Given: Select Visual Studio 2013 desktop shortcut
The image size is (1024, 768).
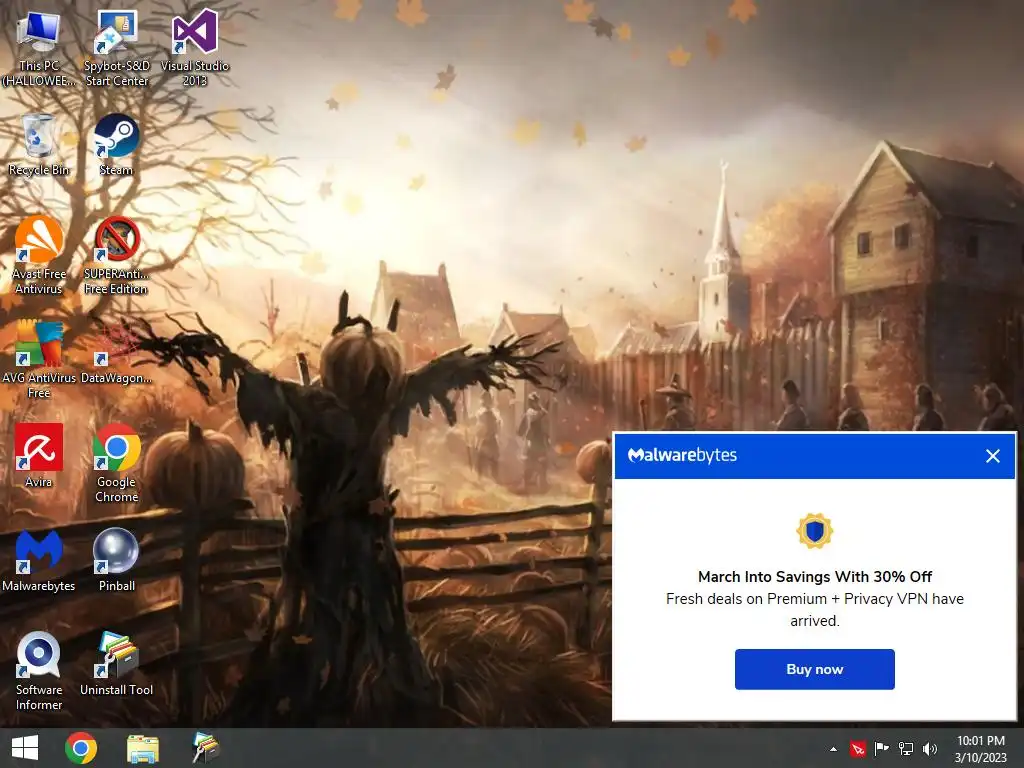Looking at the screenshot, I should click(195, 49).
